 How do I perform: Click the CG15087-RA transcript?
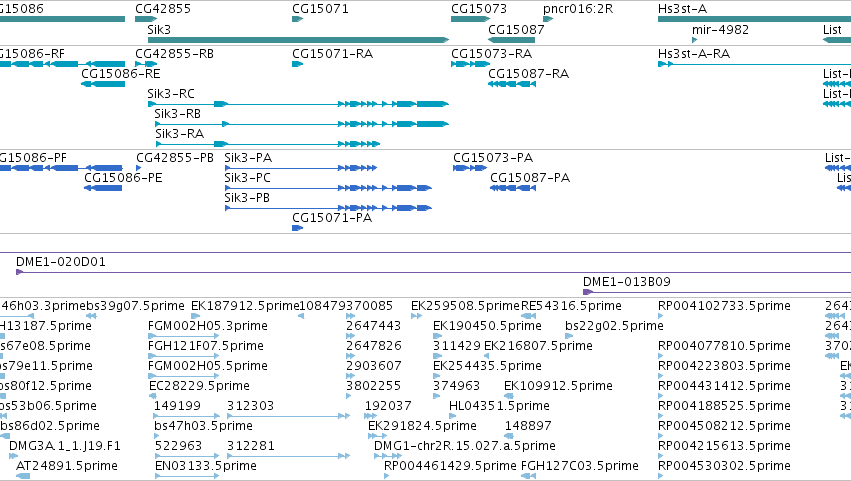[511, 84]
